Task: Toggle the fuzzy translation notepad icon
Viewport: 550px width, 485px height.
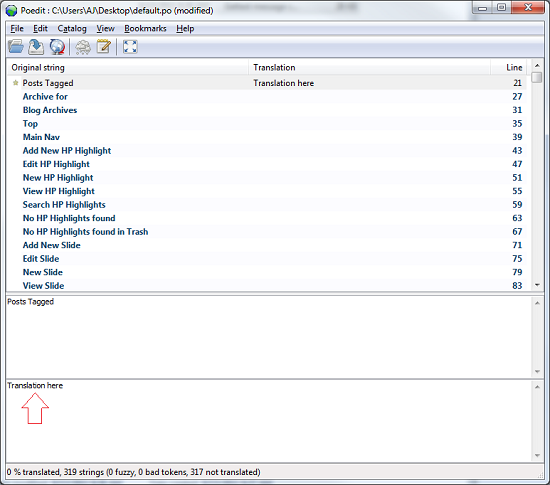Action: (103, 47)
